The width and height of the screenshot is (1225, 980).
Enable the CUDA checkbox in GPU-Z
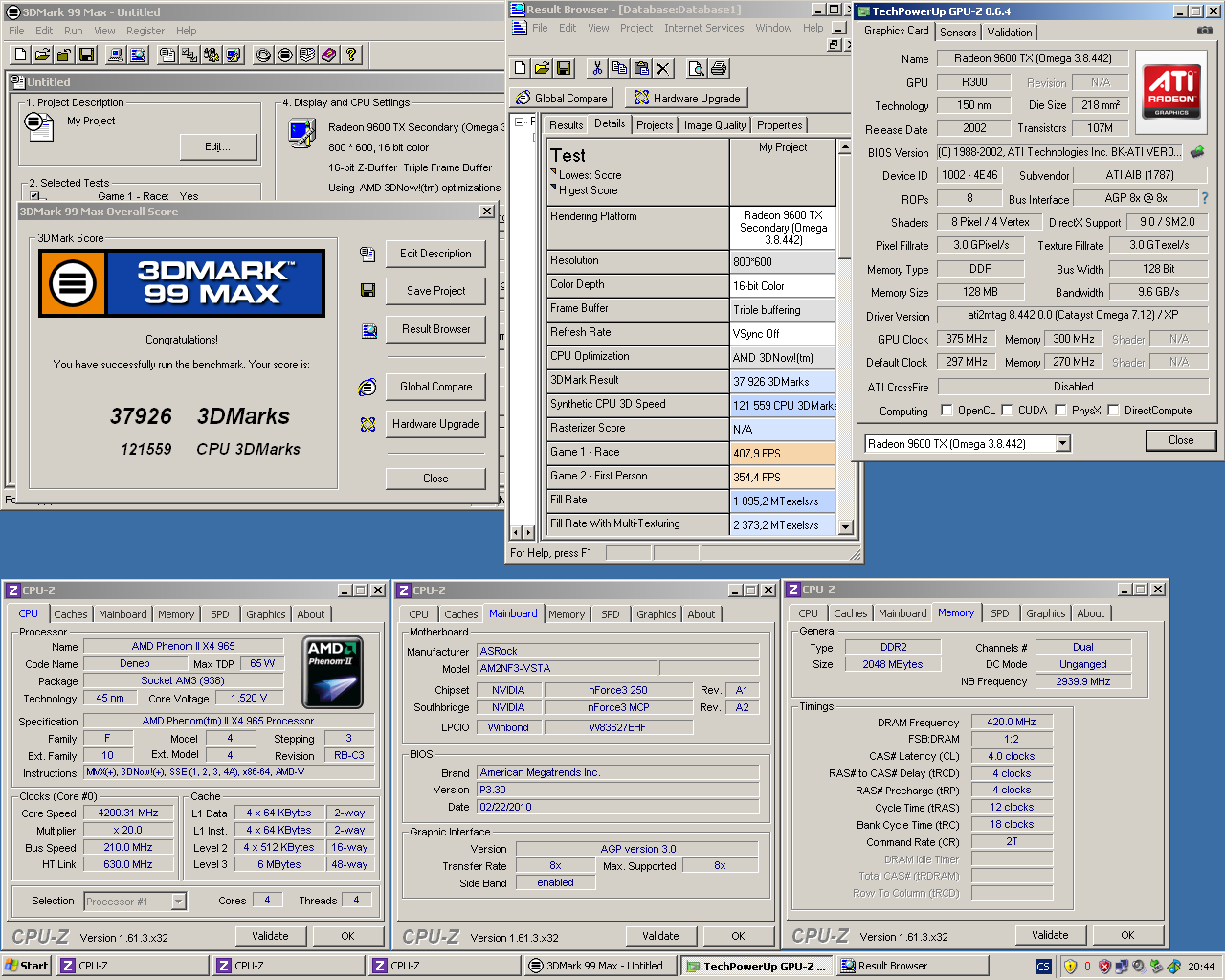[x=1007, y=411]
